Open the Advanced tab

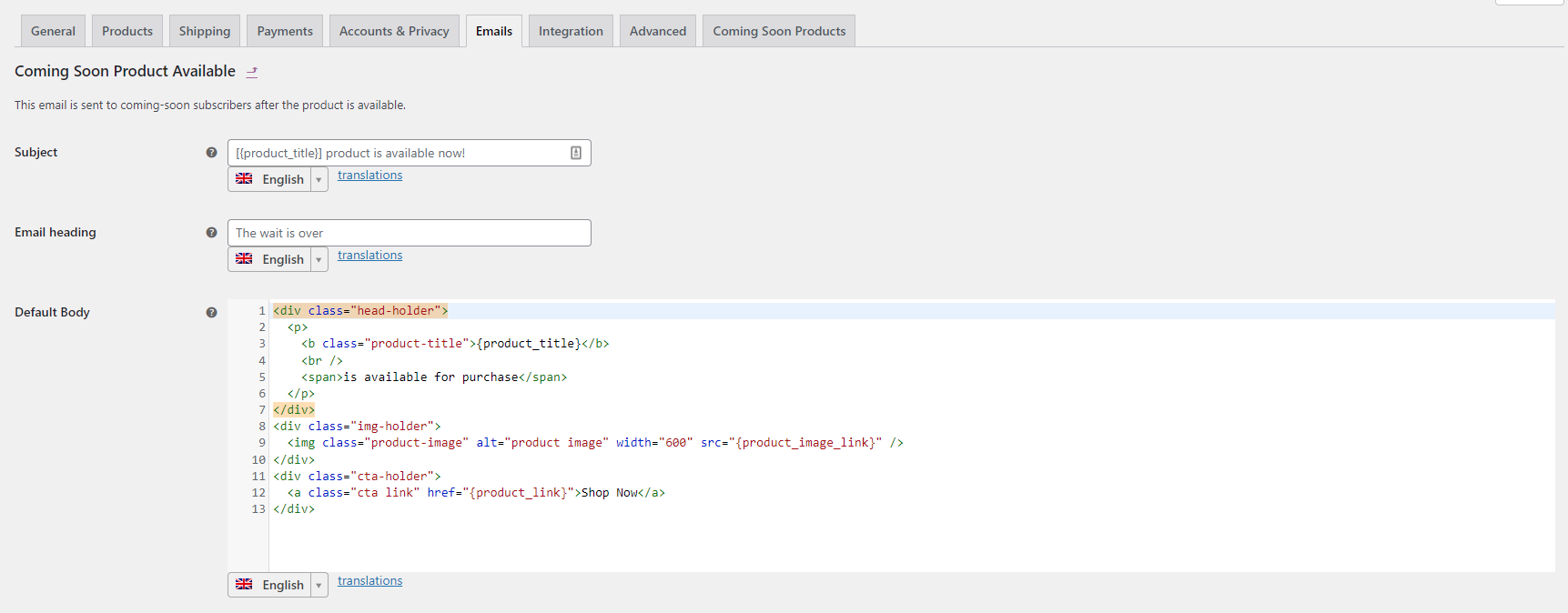point(658,31)
